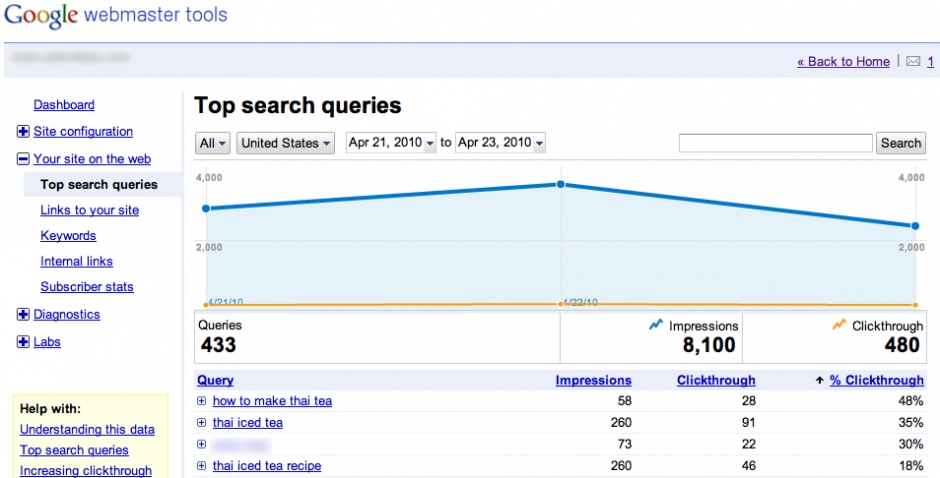The image size is (940, 478).
Task: Expand the 'thai iced tea recipe' row
Action: pyautogui.click(x=201, y=465)
